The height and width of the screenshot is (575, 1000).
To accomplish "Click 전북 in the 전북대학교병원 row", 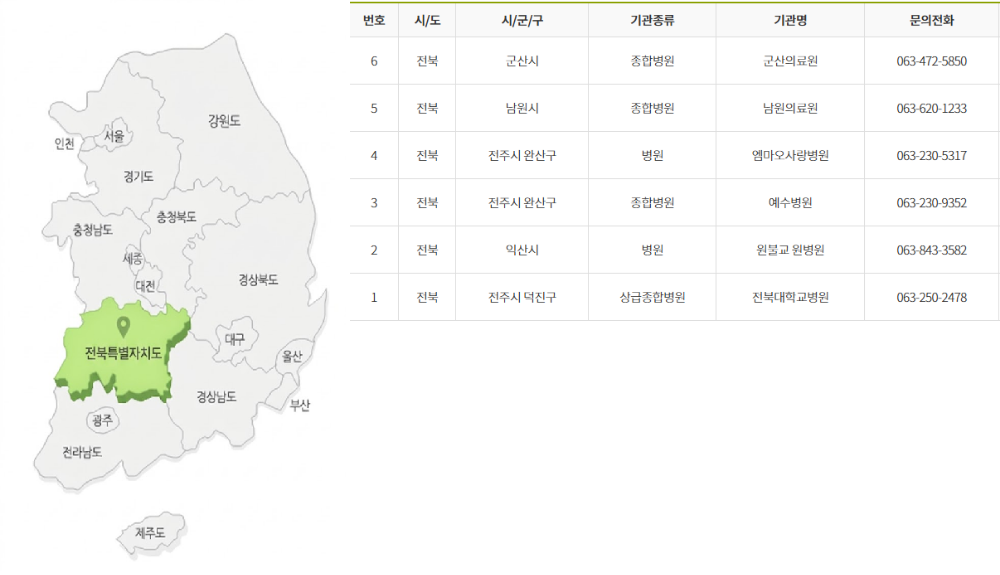I will point(427,297).
